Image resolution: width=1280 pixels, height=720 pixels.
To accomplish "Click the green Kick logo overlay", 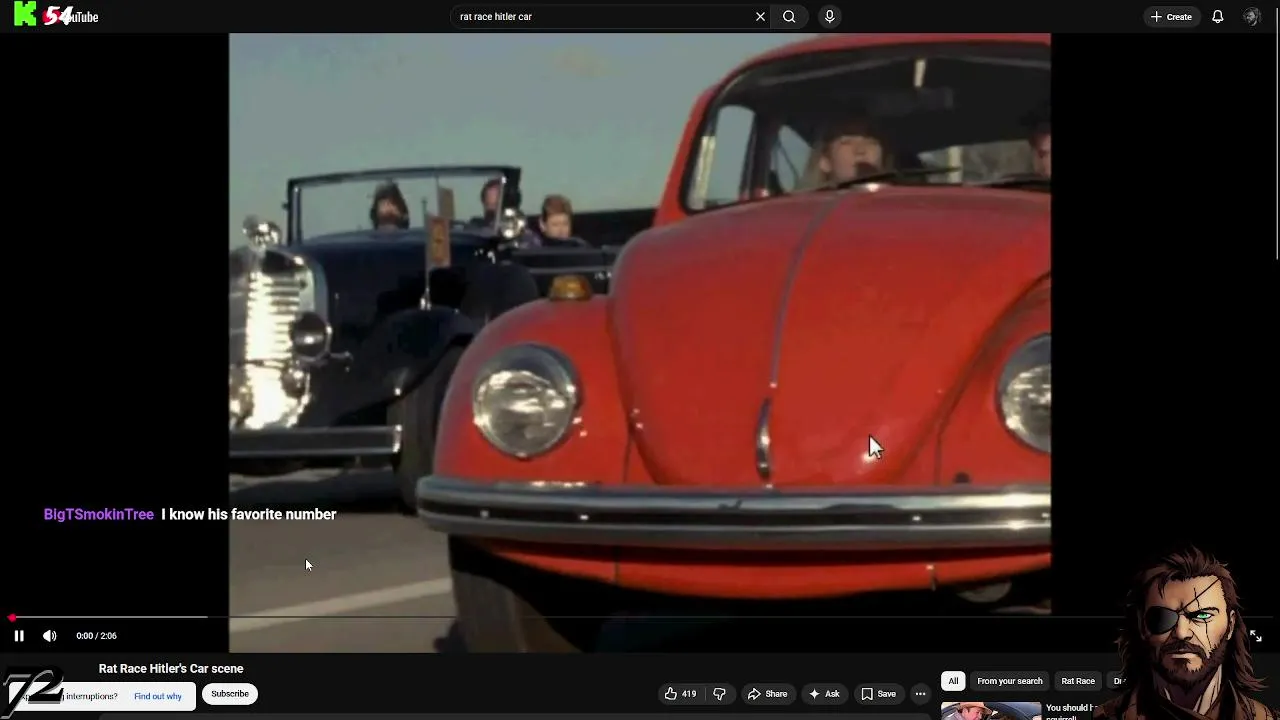I will (25, 14).
